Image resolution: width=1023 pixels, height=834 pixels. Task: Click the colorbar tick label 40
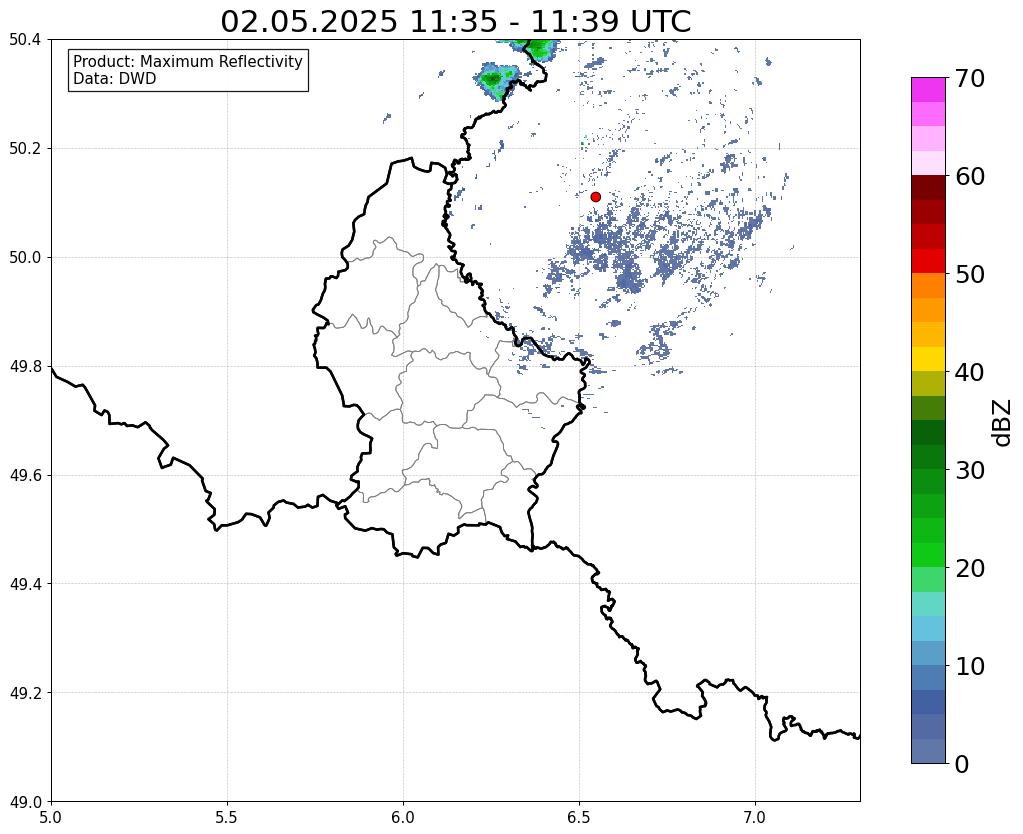pos(970,372)
